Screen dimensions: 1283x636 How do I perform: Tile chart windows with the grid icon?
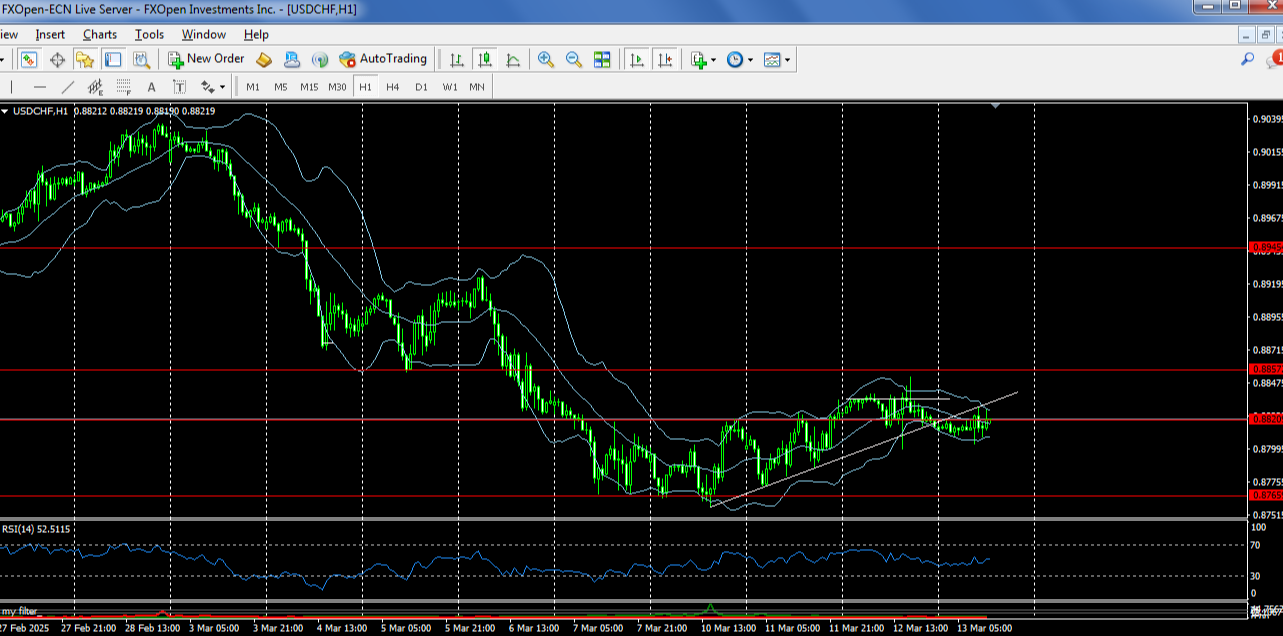coord(602,60)
